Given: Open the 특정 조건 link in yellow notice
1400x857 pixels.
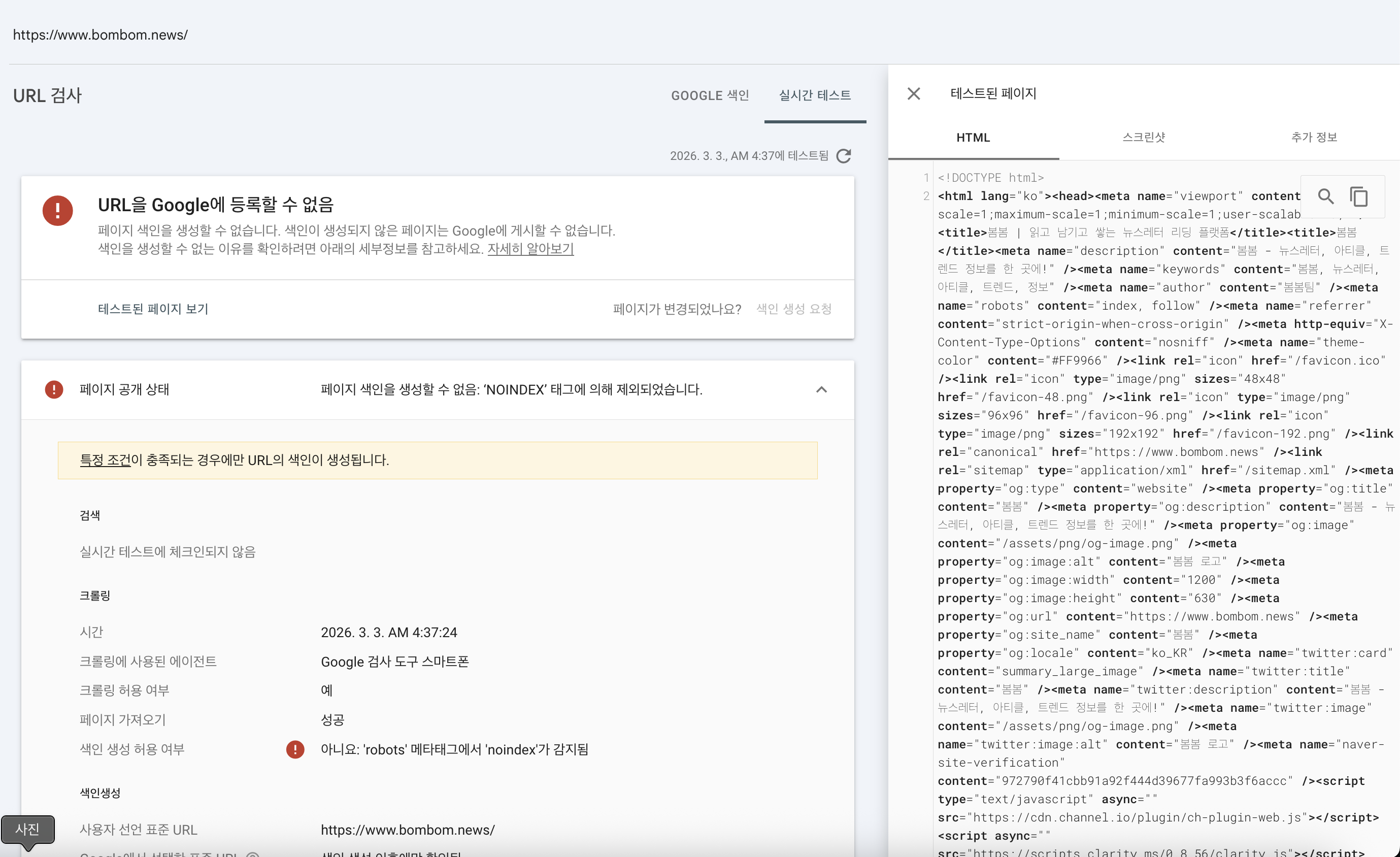Looking at the screenshot, I should coord(105,460).
